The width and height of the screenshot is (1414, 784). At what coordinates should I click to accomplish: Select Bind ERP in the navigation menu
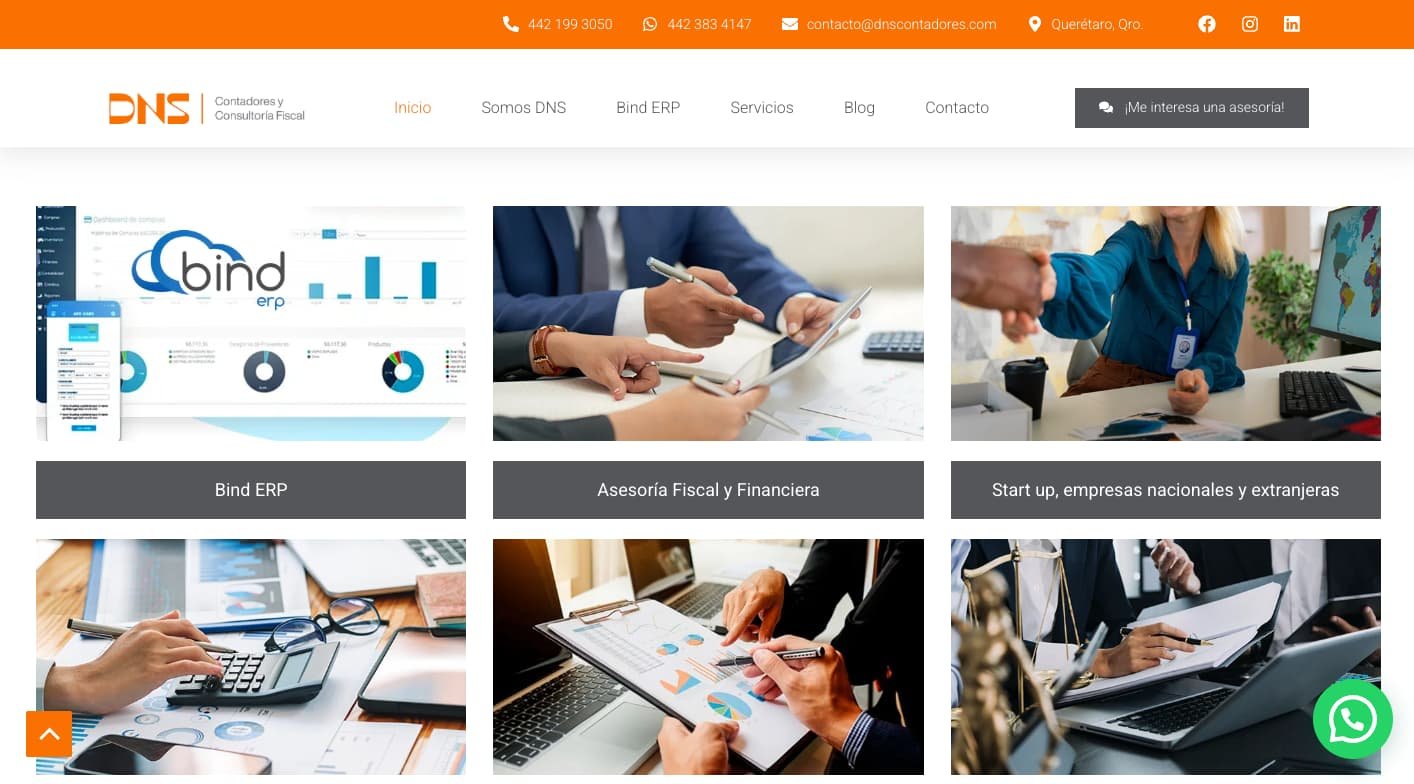pyautogui.click(x=648, y=107)
